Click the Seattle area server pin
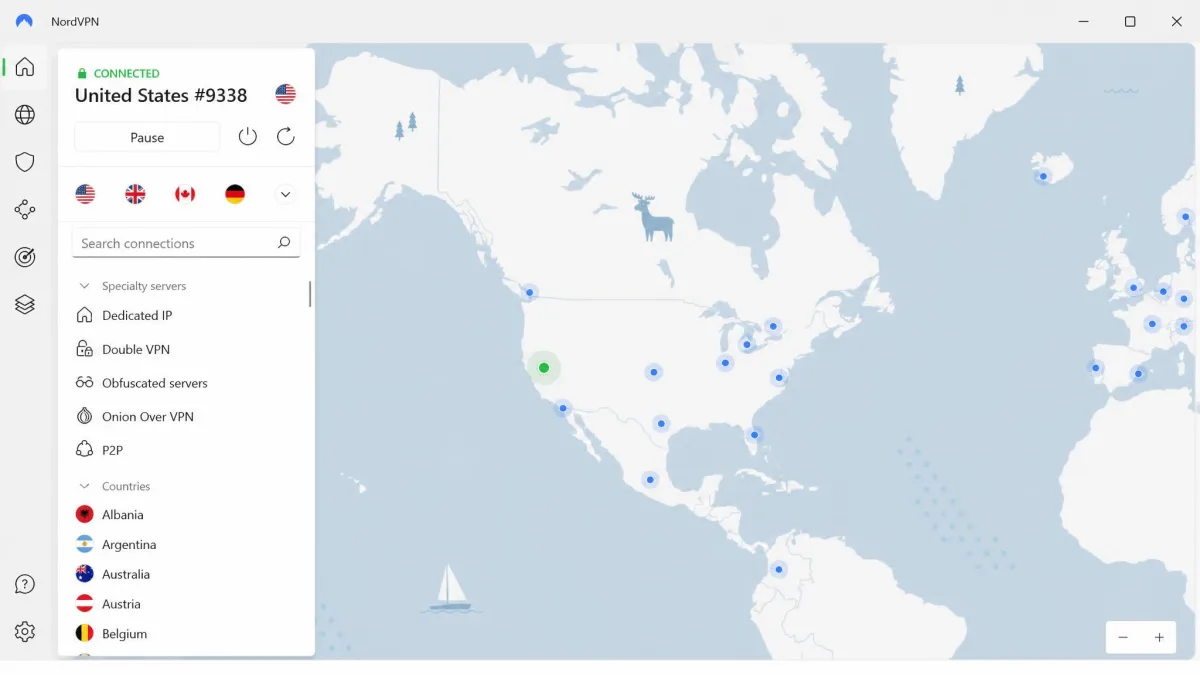 530,293
